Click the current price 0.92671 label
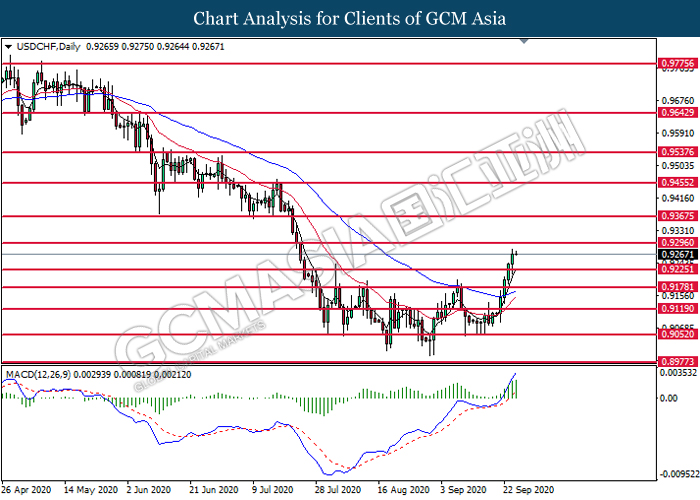The width and height of the screenshot is (700, 500). point(678,254)
